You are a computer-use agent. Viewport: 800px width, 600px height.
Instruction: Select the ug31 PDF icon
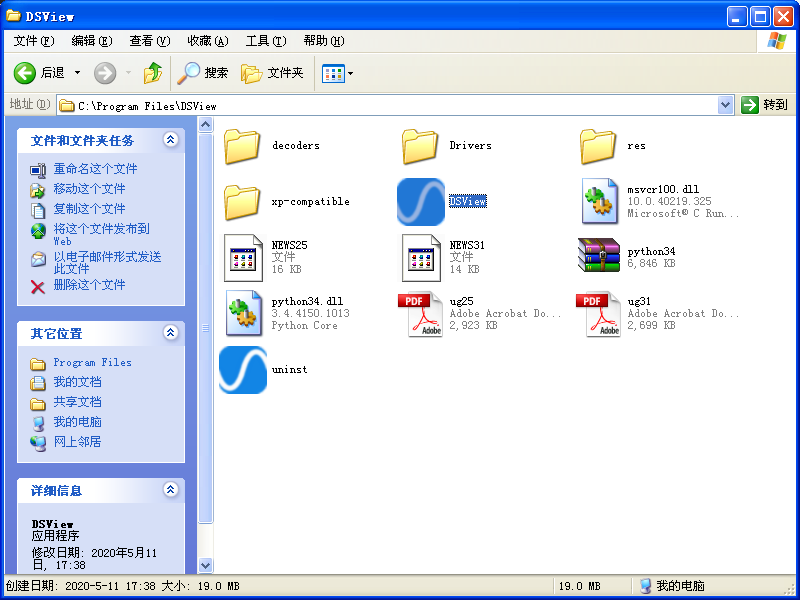coord(598,314)
